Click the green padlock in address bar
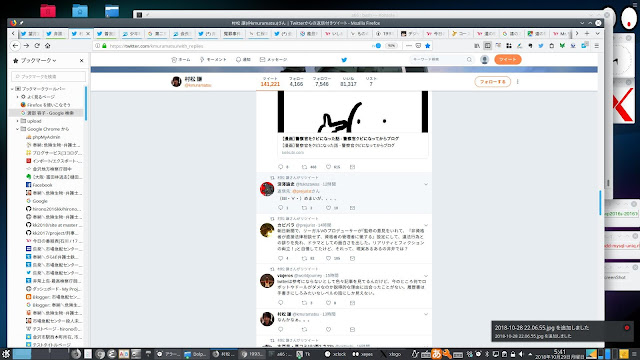640x360 pixels. pyautogui.click(x=104, y=46)
